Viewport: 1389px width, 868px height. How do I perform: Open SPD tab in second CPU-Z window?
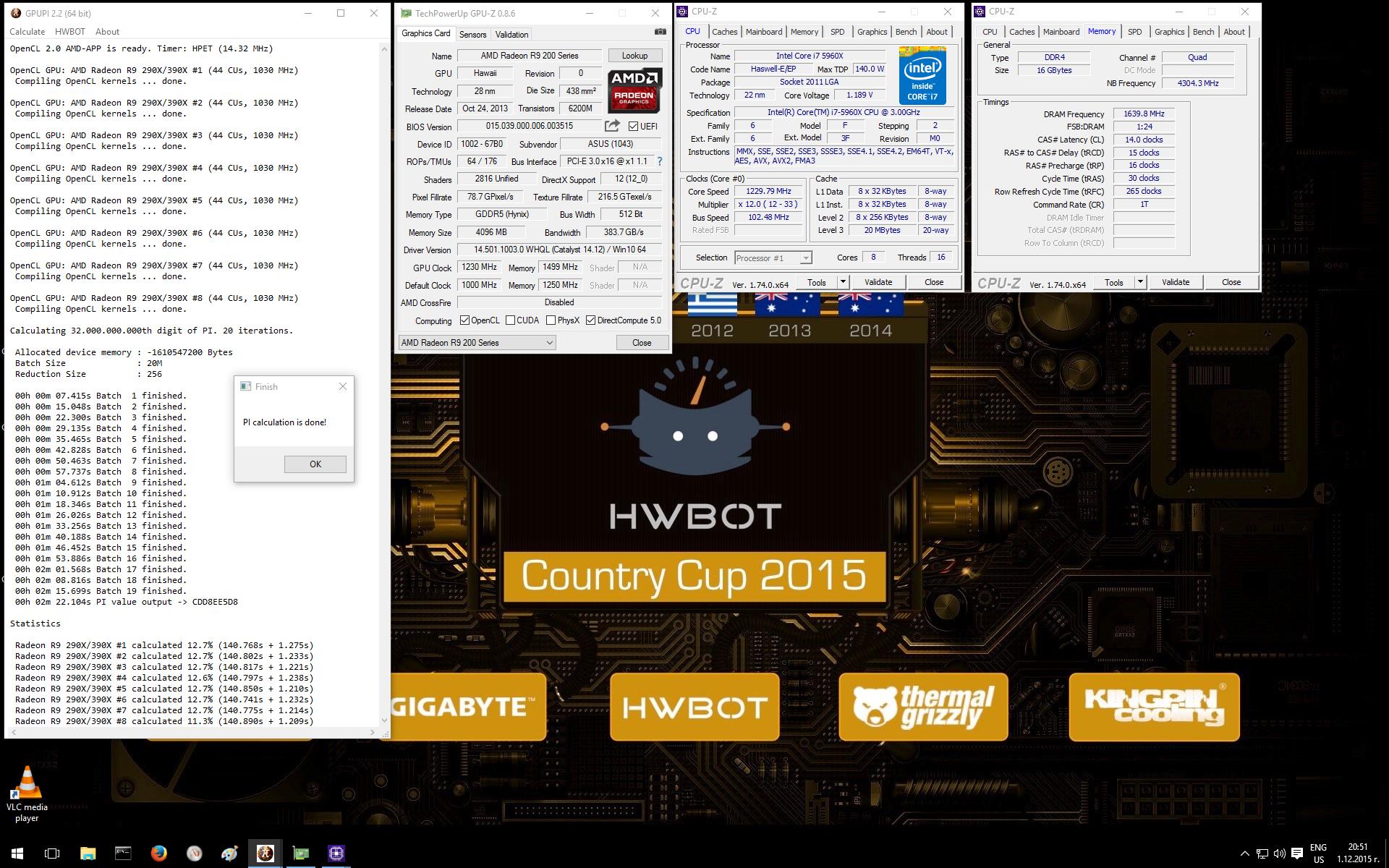tap(1134, 32)
